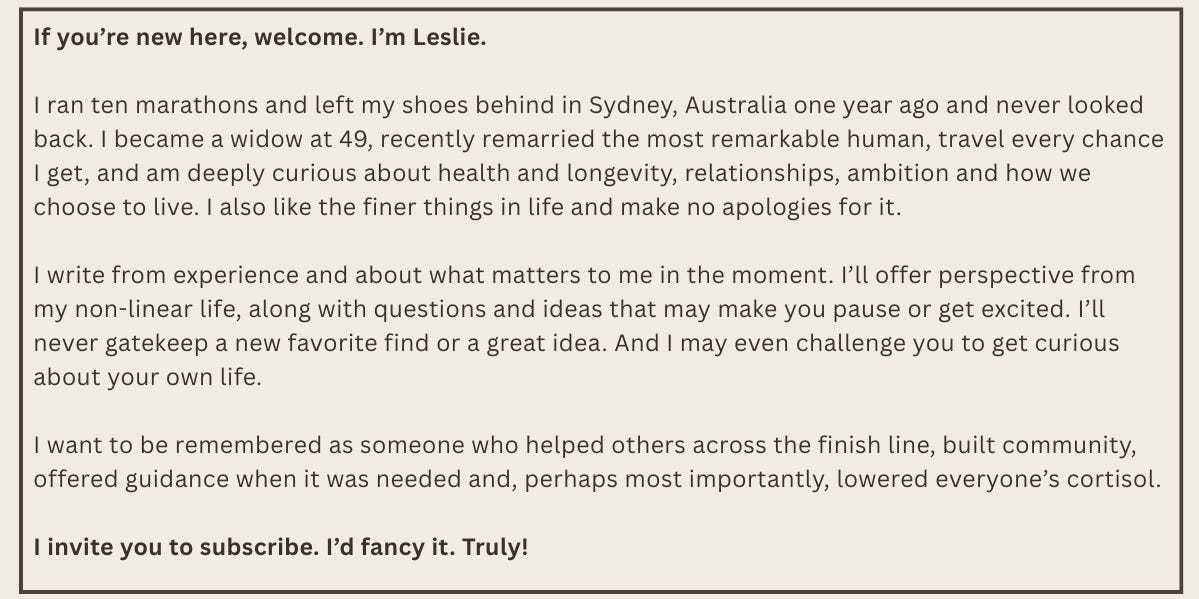The image size is (1199, 599).
Task: Click the sentence starting 'I write from experience'
Action: (434, 275)
